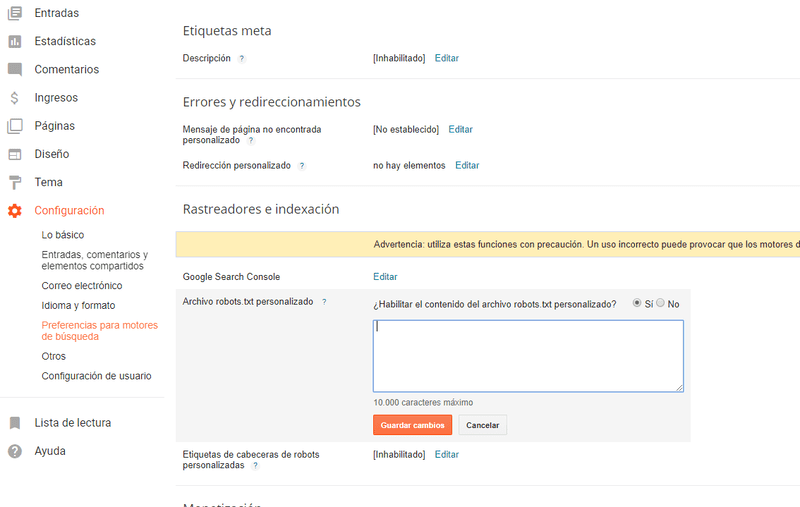
Task: Open Configuración de usuario submenu item
Action: tap(96, 376)
